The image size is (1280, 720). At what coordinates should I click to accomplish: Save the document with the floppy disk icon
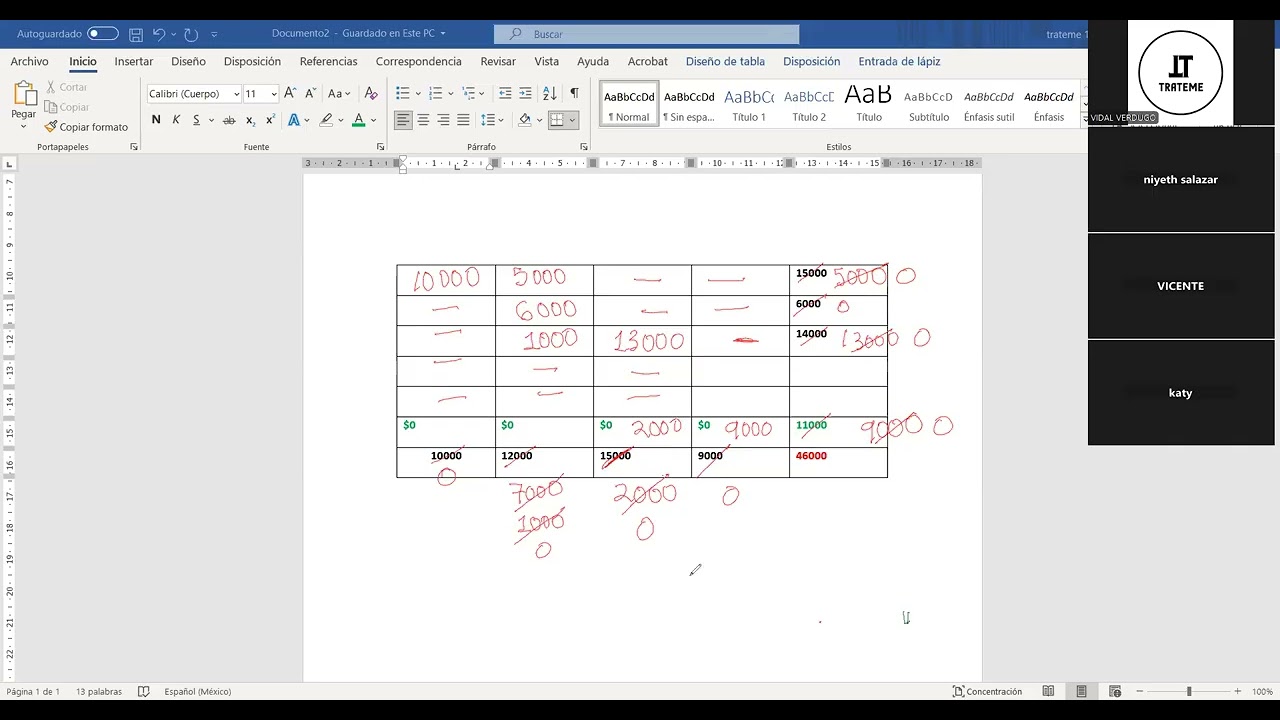[x=136, y=34]
